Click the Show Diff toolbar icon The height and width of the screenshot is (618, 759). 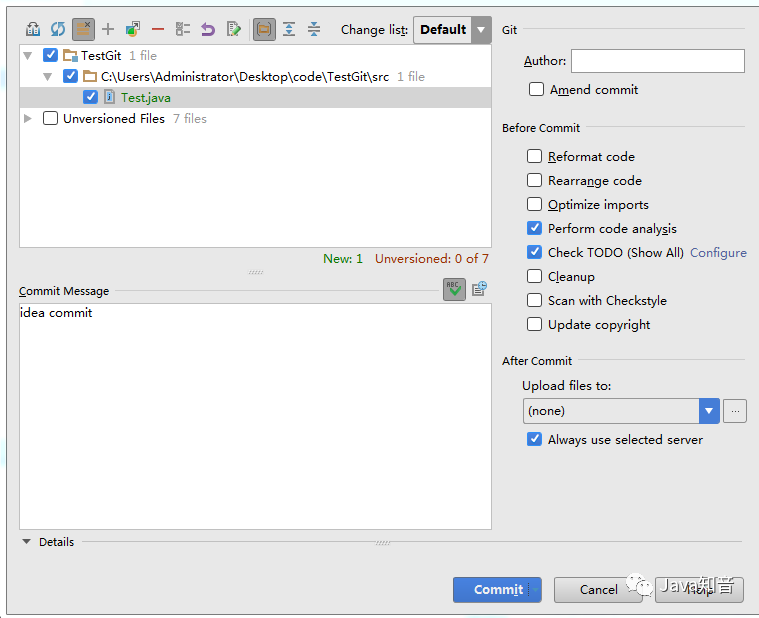coord(33,30)
